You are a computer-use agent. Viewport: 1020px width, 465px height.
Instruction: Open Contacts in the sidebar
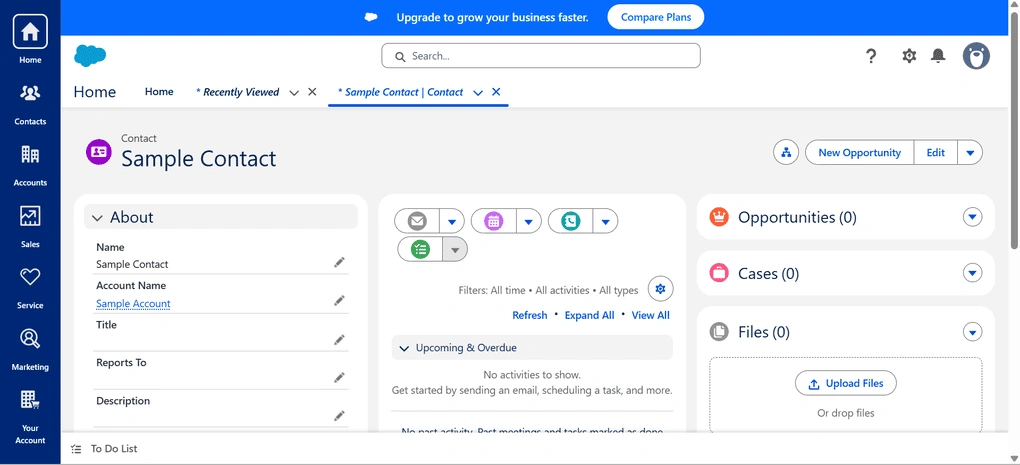tap(30, 104)
